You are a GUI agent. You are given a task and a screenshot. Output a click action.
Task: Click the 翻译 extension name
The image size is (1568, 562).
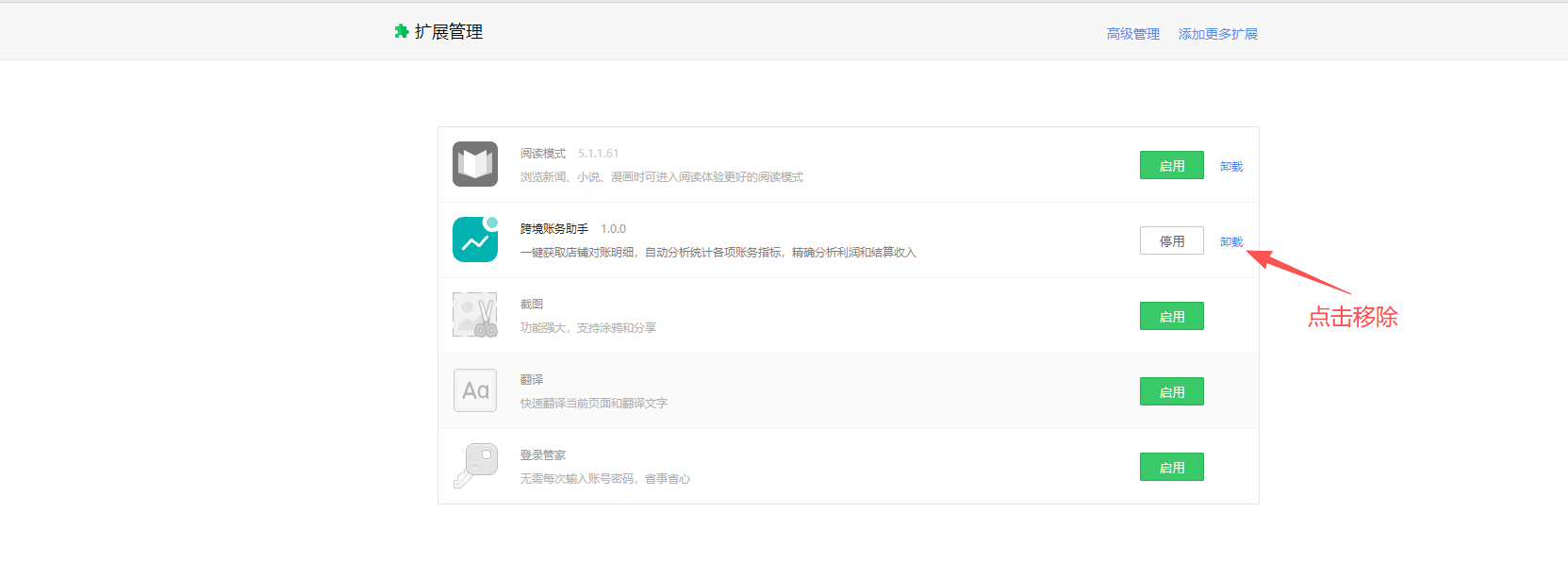pyautogui.click(x=532, y=379)
